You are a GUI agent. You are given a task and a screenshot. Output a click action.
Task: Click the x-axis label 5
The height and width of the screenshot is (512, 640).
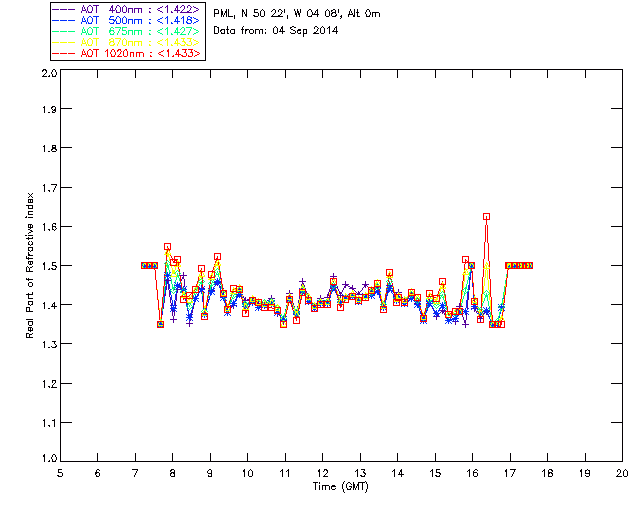60,473
